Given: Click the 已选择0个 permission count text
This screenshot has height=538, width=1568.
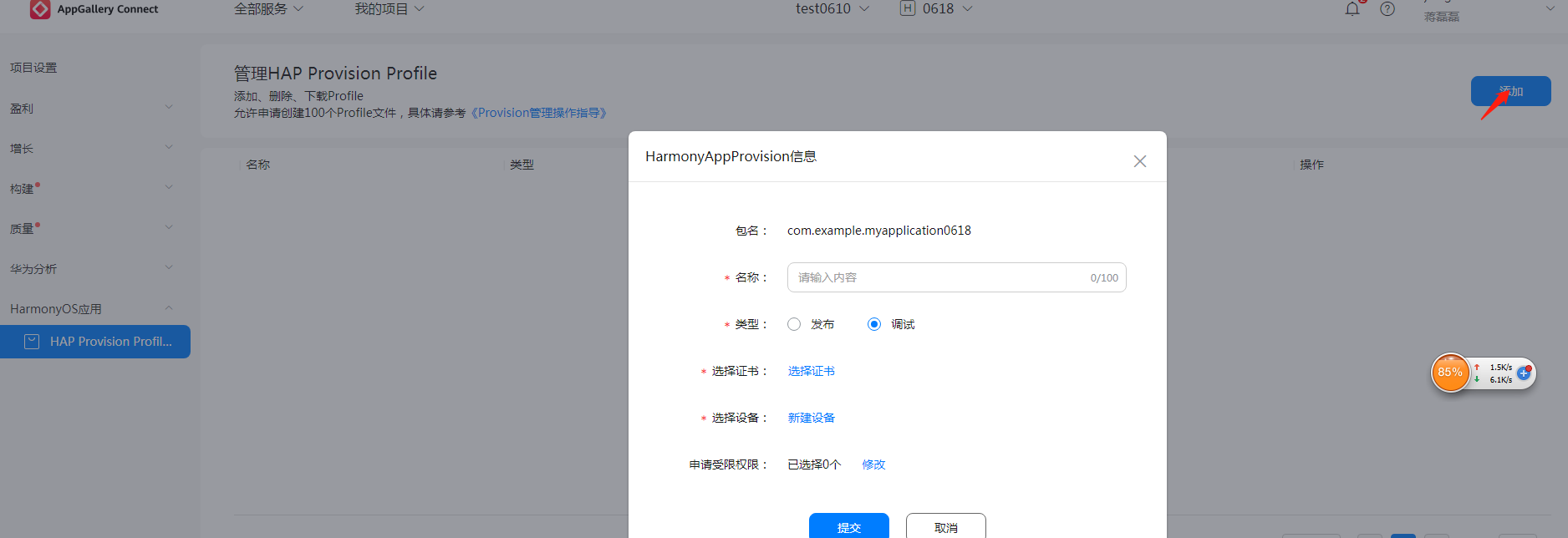Looking at the screenshot, I should pos(814,464).
